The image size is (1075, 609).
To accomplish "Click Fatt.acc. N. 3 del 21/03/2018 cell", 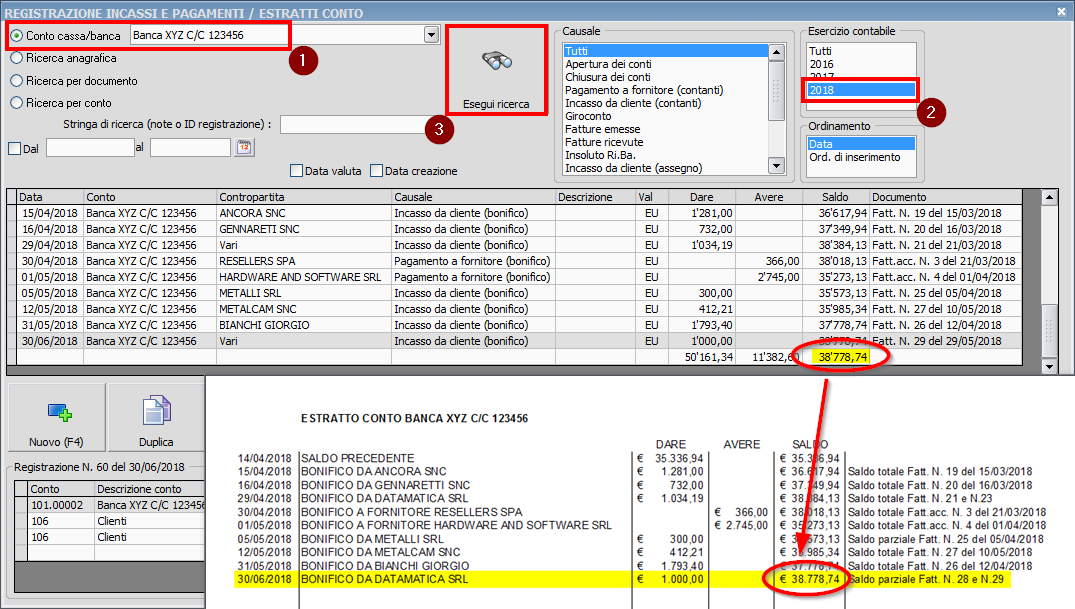I will pyautogui.click(x=944, y=261).
